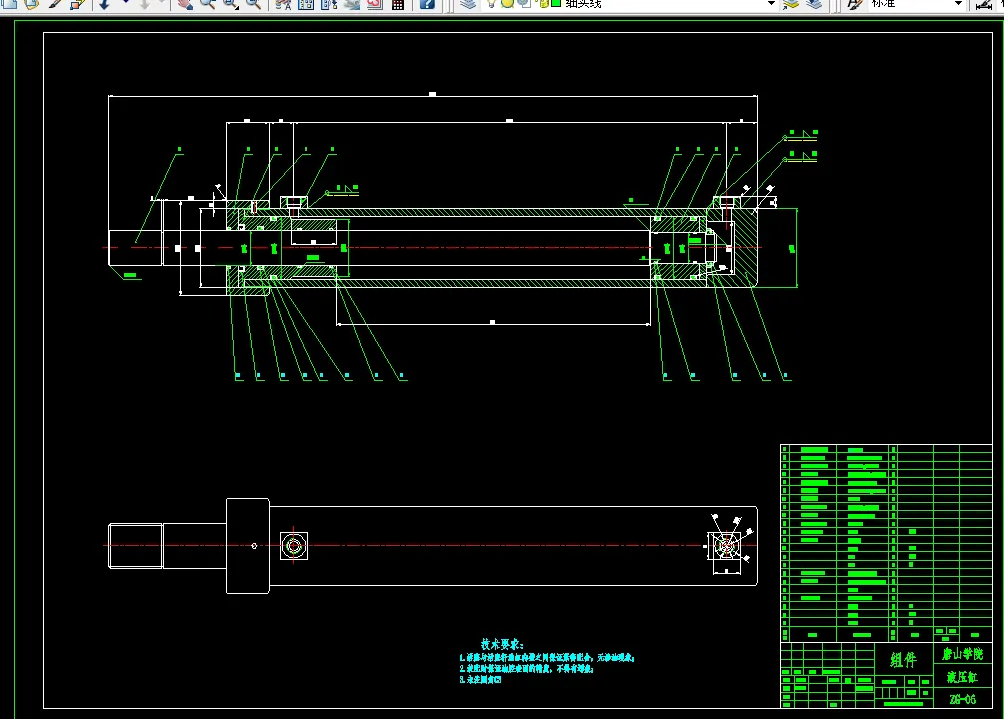
Task: Click the right square oil port in plan view
Action: click(725, 546)
